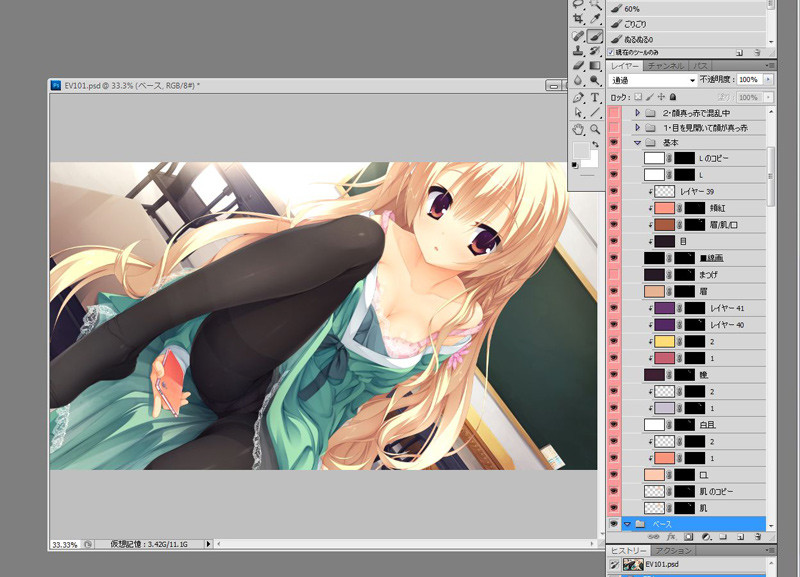Select the Path Selection tool
800x577 pixels.
click(578, 112)
